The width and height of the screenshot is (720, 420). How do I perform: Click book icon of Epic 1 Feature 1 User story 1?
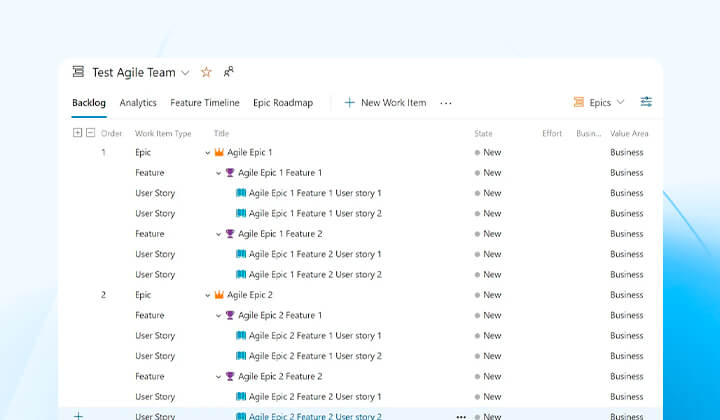click(241, 193)
